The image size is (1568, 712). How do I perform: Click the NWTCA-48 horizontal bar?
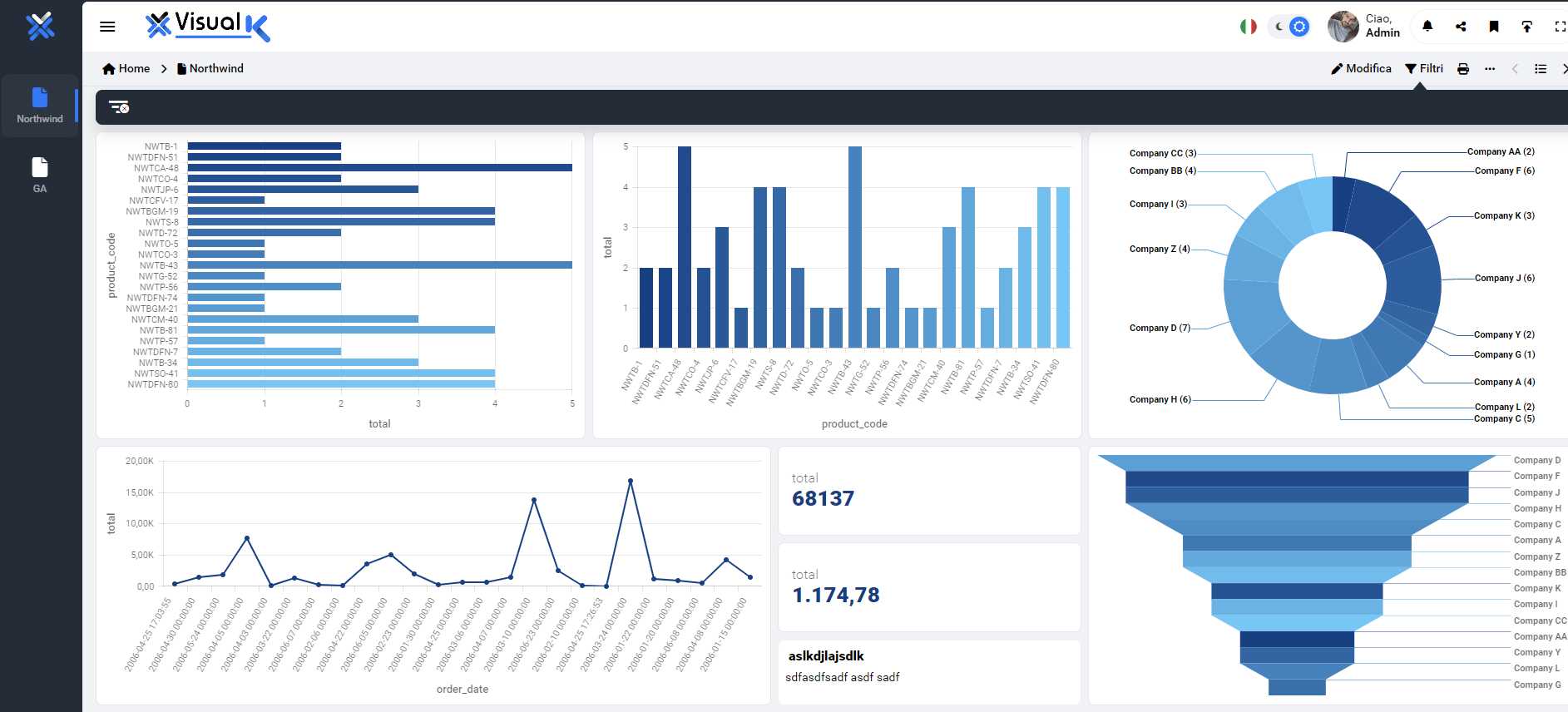click(x=379, y=168)
